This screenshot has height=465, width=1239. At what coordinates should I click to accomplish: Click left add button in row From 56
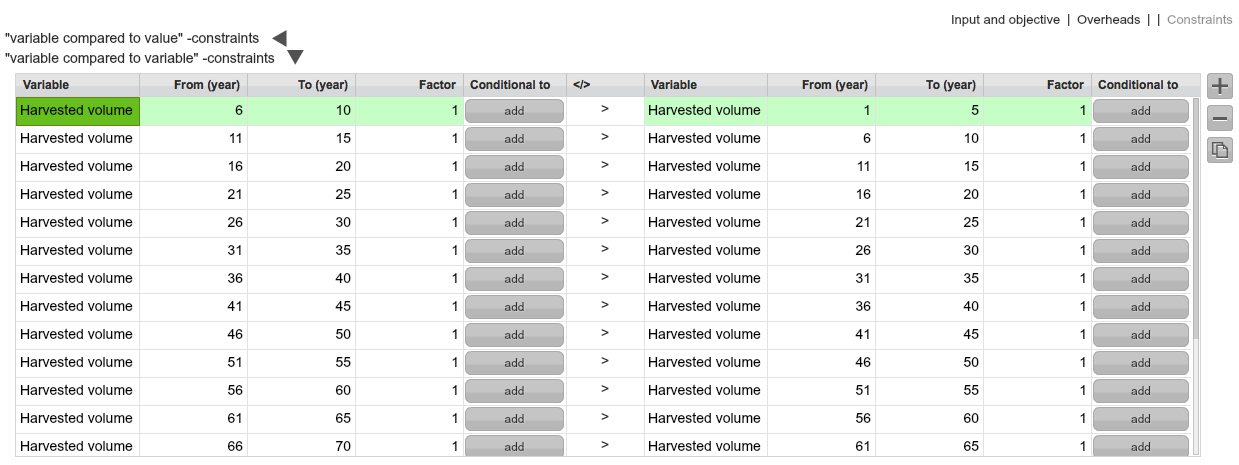pyautogui.click(x=514, y=391)
